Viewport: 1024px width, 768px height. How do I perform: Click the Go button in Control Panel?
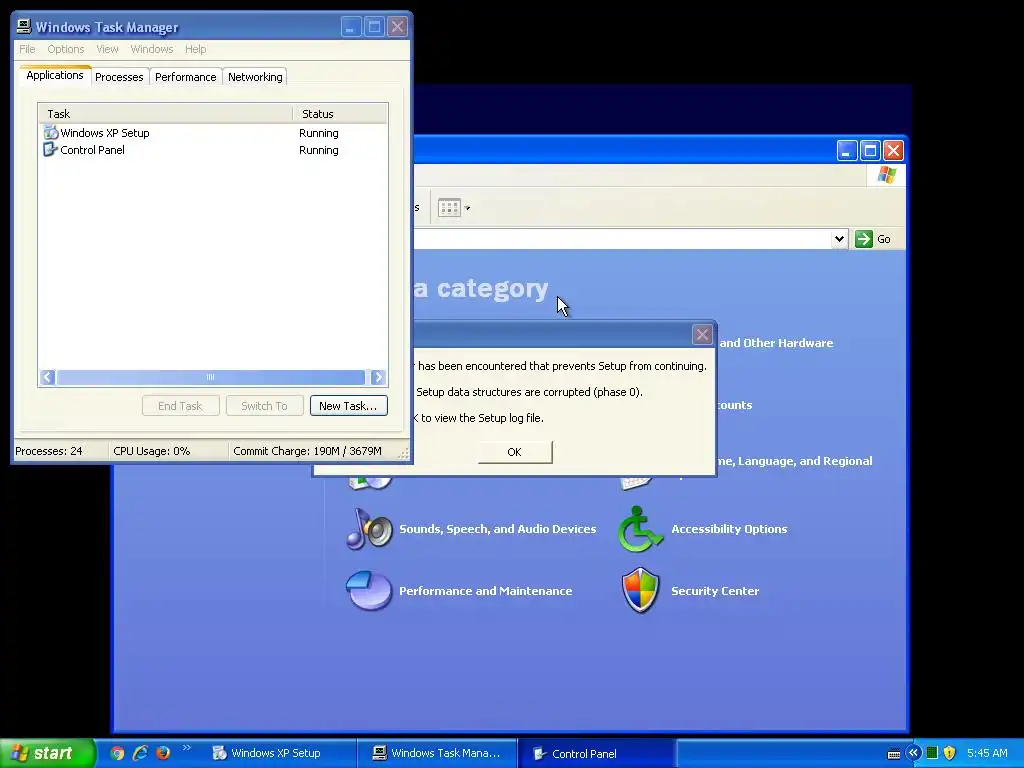[x=873, y=239]
